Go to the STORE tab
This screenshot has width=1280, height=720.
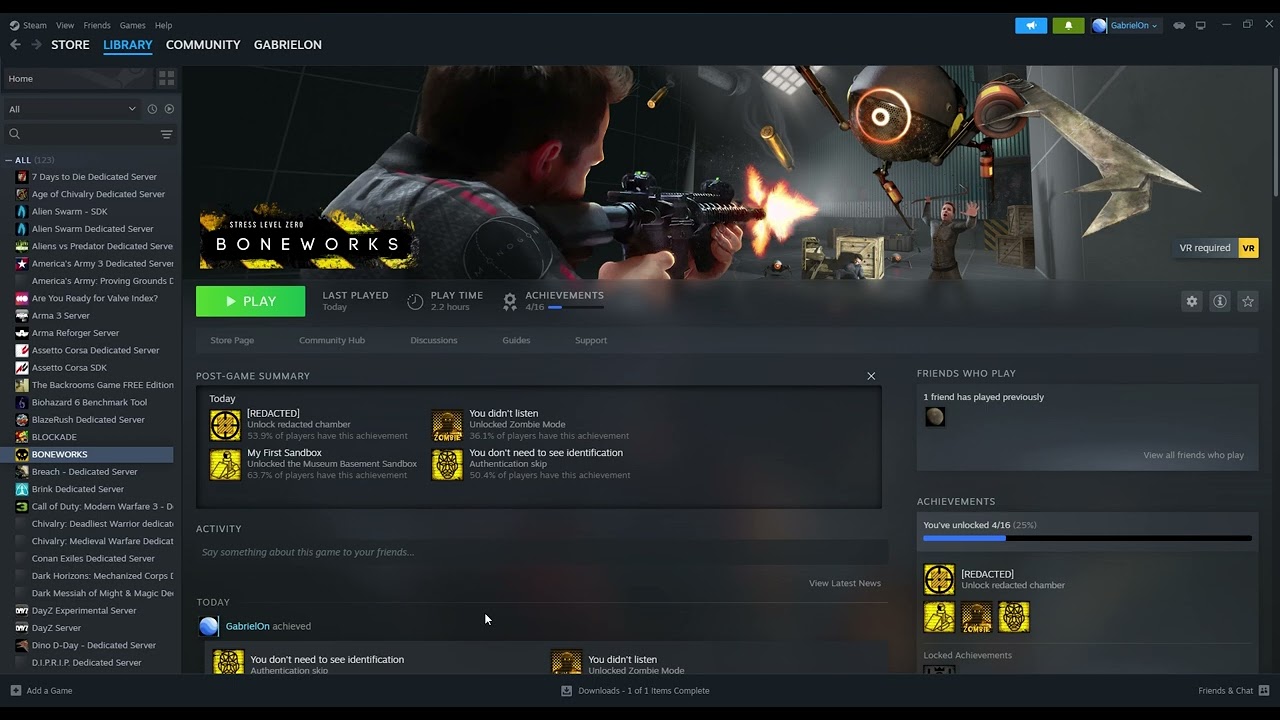coord(70,45)
